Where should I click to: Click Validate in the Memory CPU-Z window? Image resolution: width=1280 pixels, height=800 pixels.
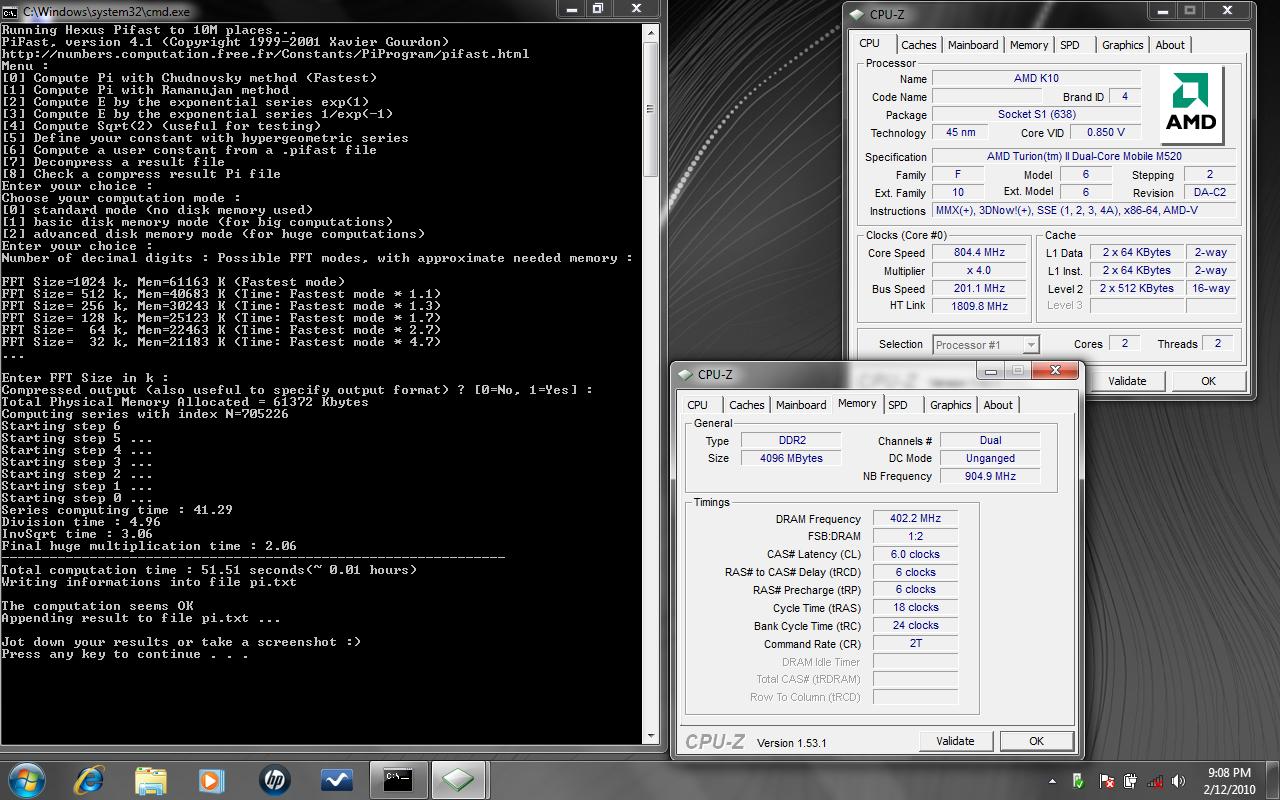[x=955, y=741]
